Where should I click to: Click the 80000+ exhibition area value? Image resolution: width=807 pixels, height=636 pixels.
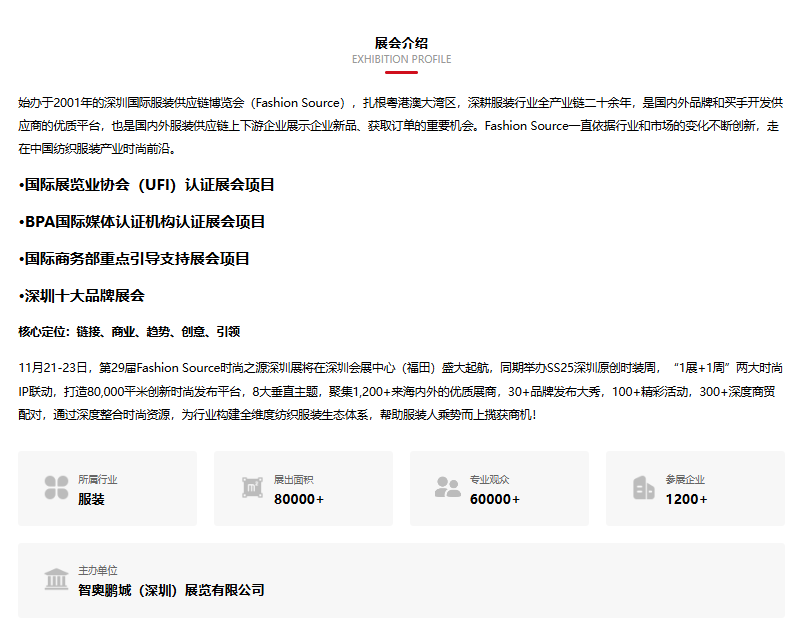299,499
